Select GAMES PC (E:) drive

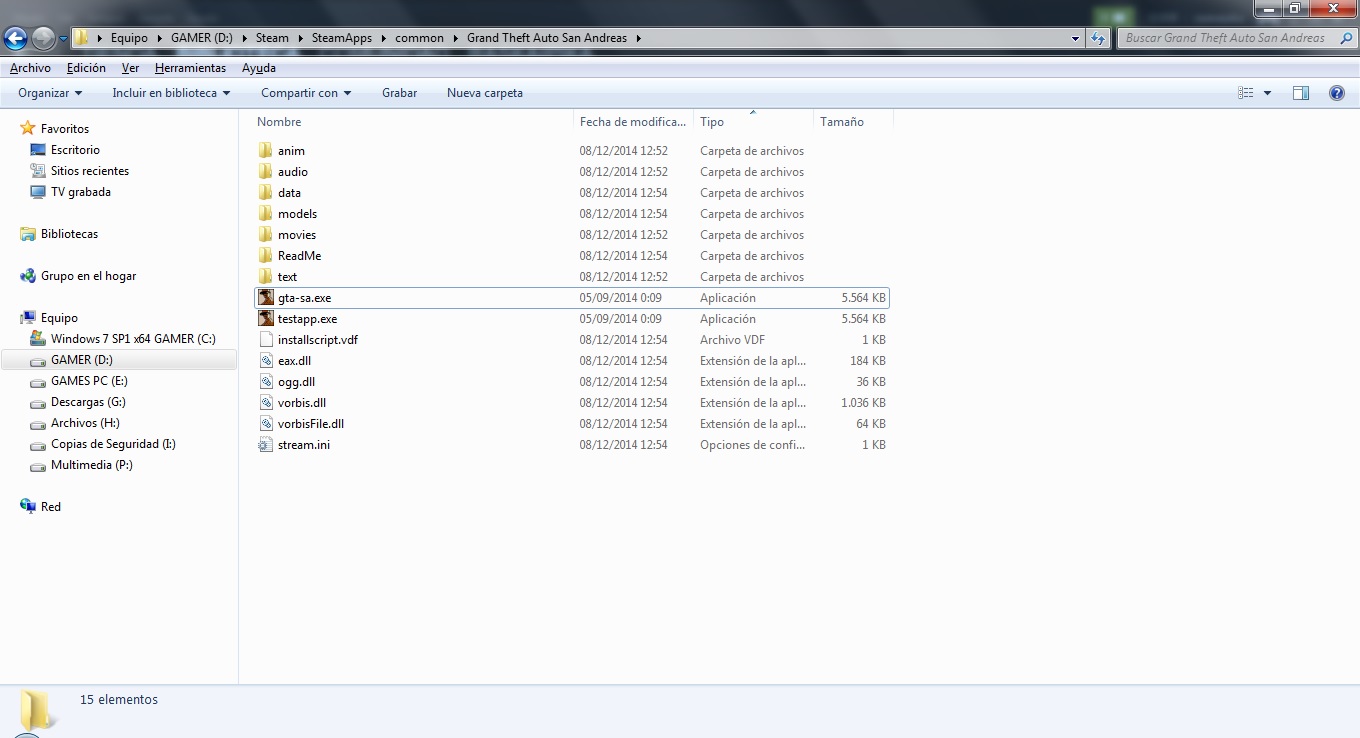(89, 381)
